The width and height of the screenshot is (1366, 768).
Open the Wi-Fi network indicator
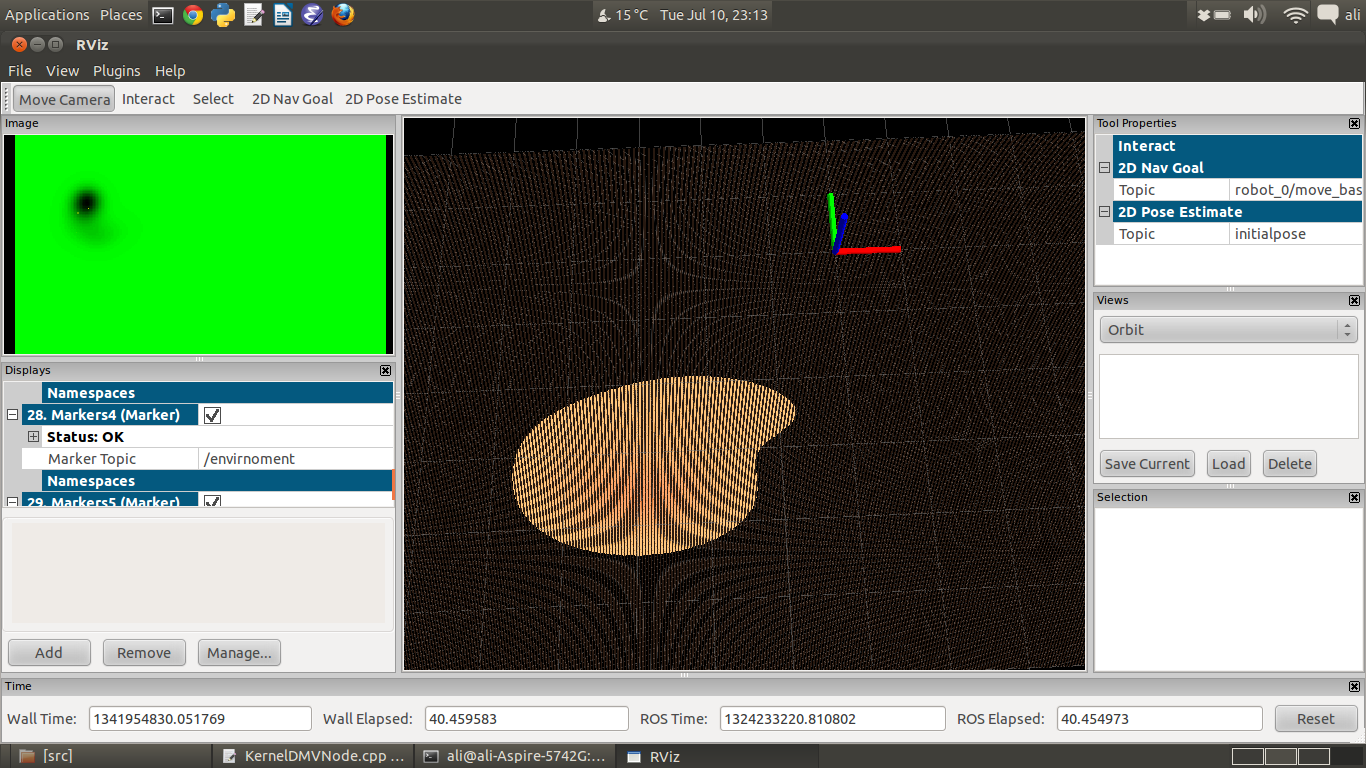coord(1296,15)
